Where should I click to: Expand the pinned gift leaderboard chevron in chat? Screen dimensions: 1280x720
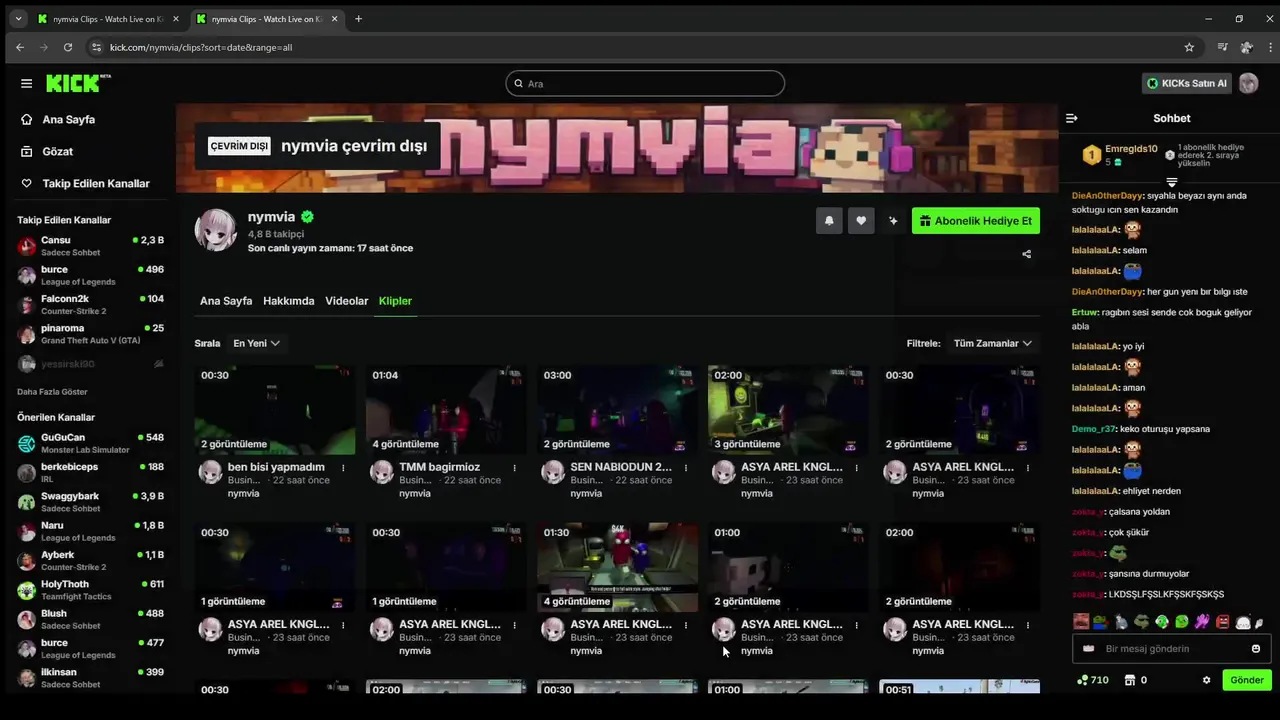tap(1172, 183)
